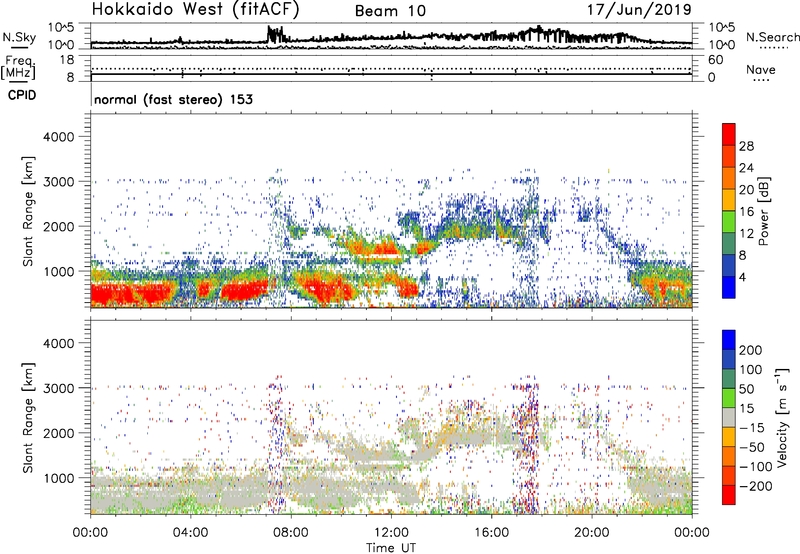Select the "12" label on power color bar
The height and width of the screenshot is (554, 800).
click(746, 234)
